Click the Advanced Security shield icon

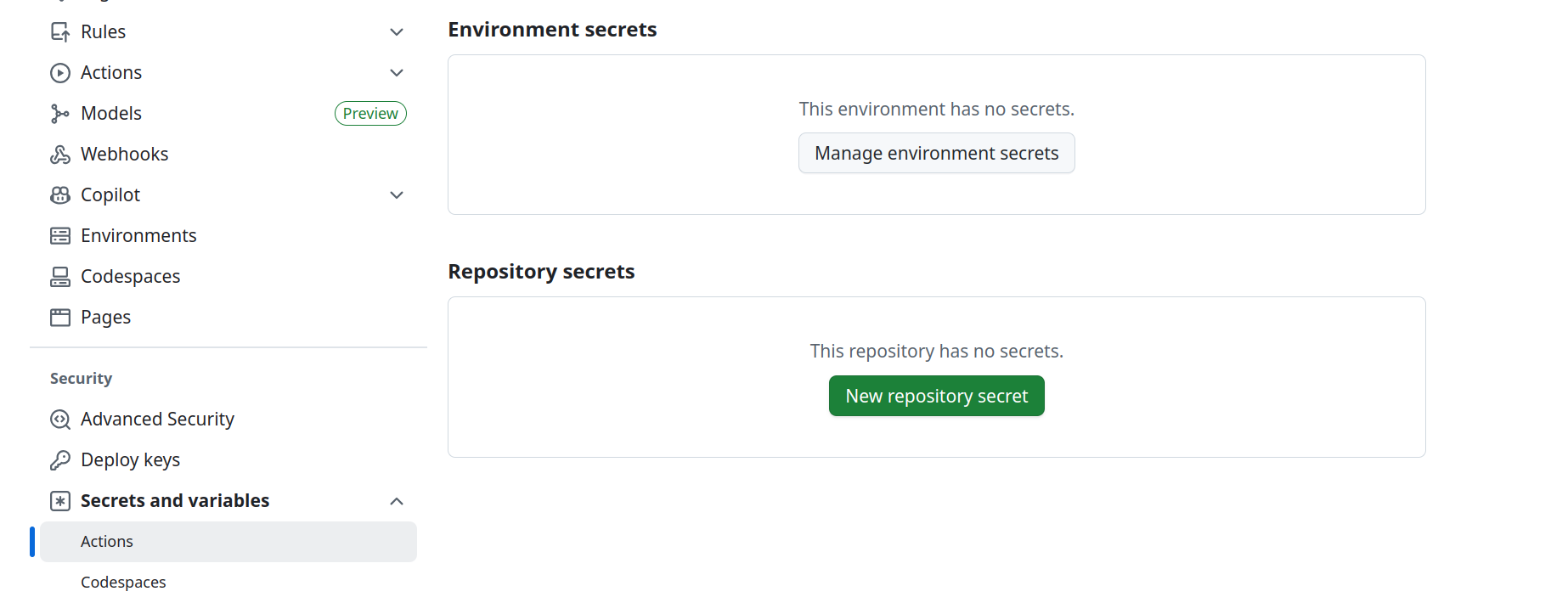[60, 420]
